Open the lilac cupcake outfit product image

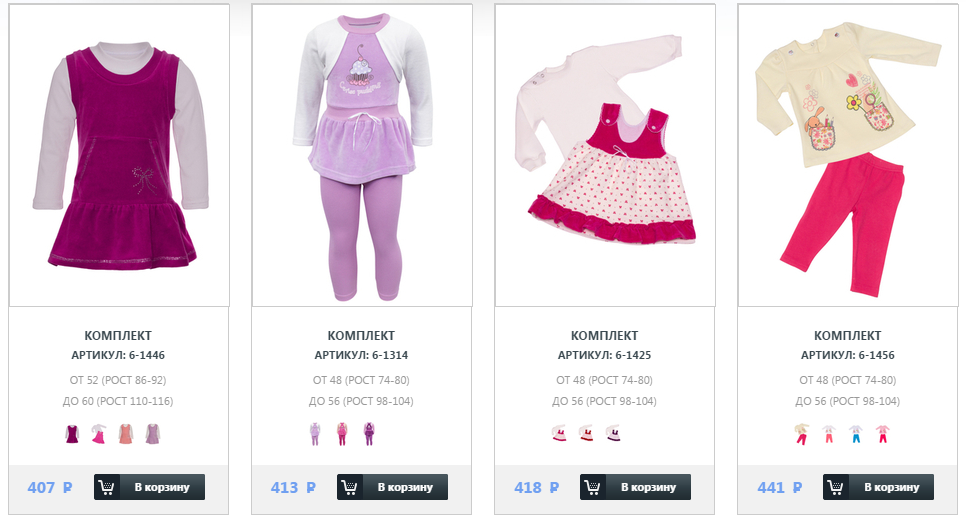click(362, 155)
